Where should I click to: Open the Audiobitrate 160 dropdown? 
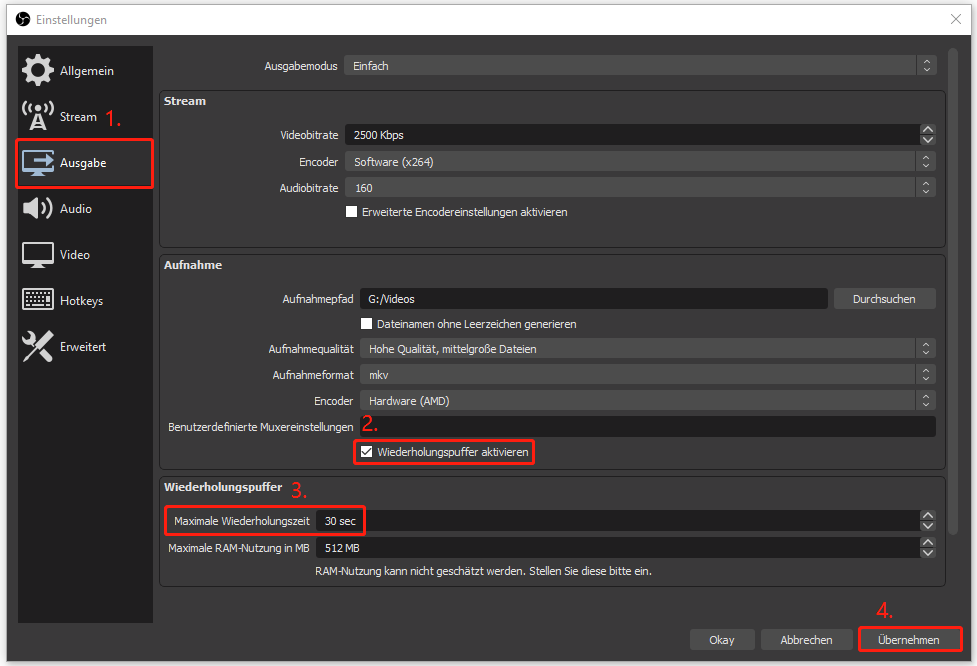640,188
